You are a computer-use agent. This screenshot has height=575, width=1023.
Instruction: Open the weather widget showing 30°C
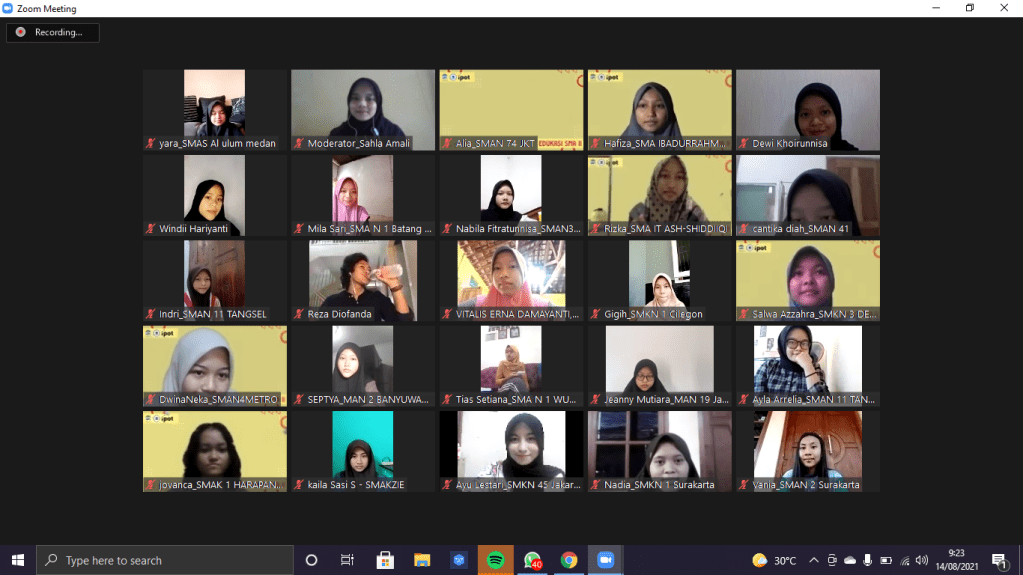click(774, 560)
